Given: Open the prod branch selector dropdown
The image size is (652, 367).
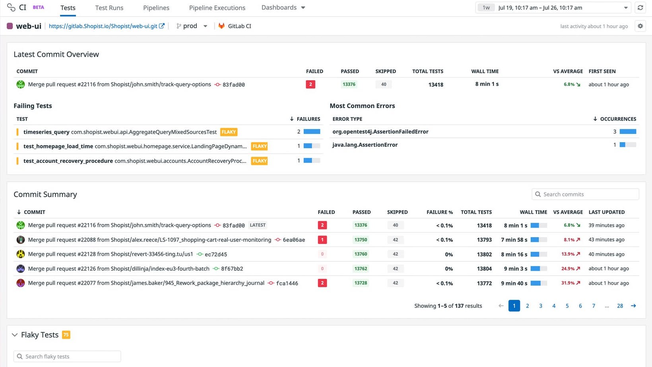Looking at the screenshot, I should 191,26.
